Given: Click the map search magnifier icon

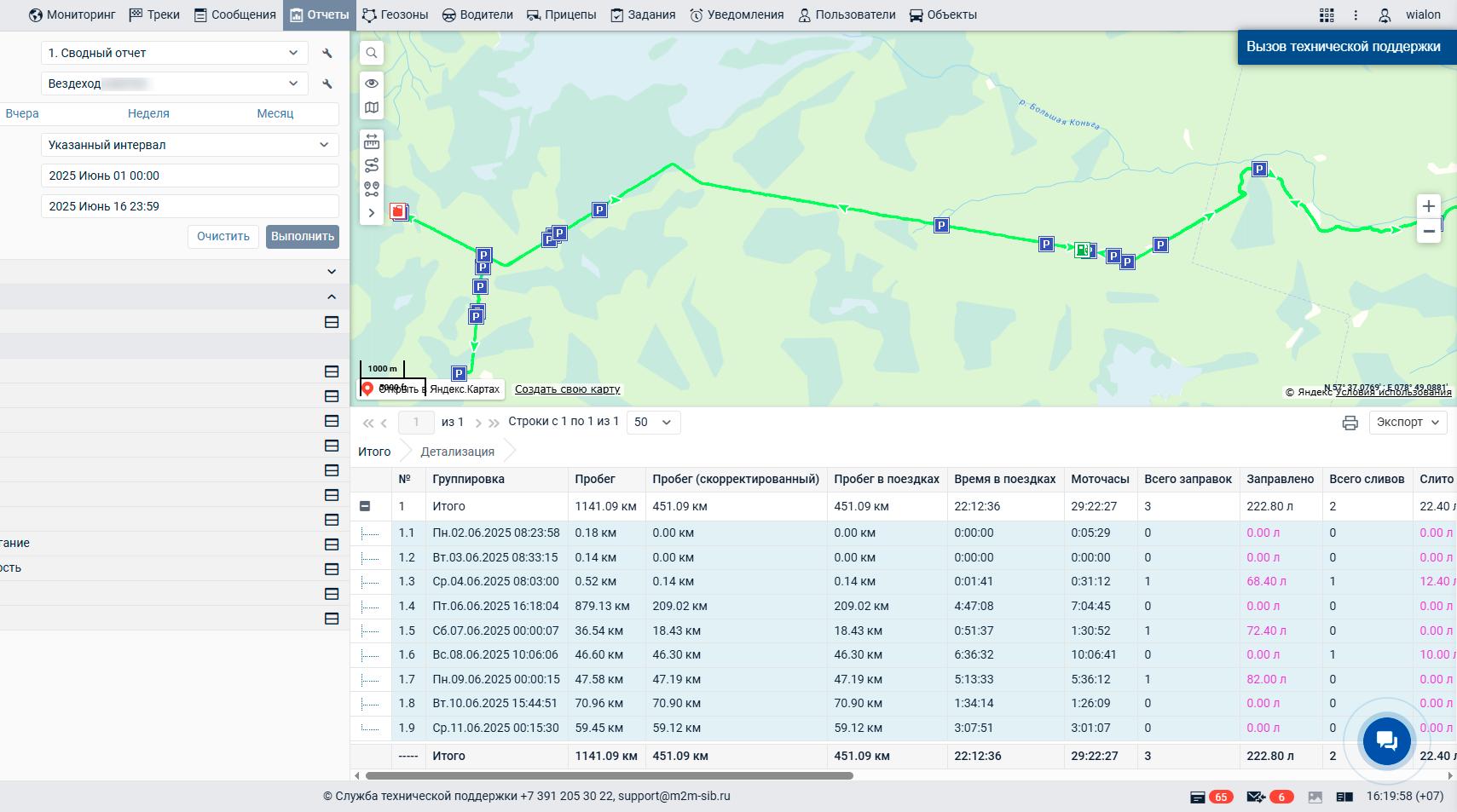Looking at the screenshot, I should [x=372, y=53].
